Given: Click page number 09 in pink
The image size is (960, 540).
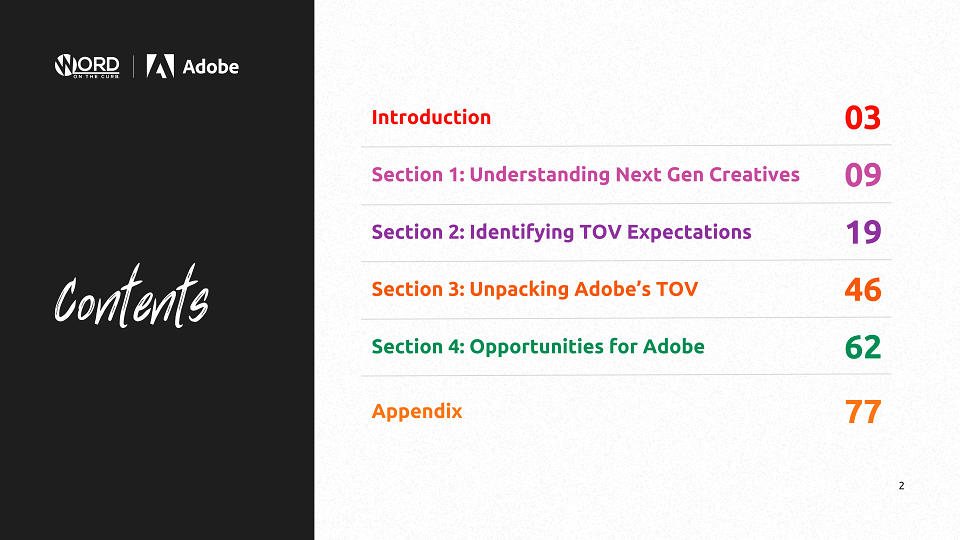Looking at the screenshot, I should tap(863, 174).
